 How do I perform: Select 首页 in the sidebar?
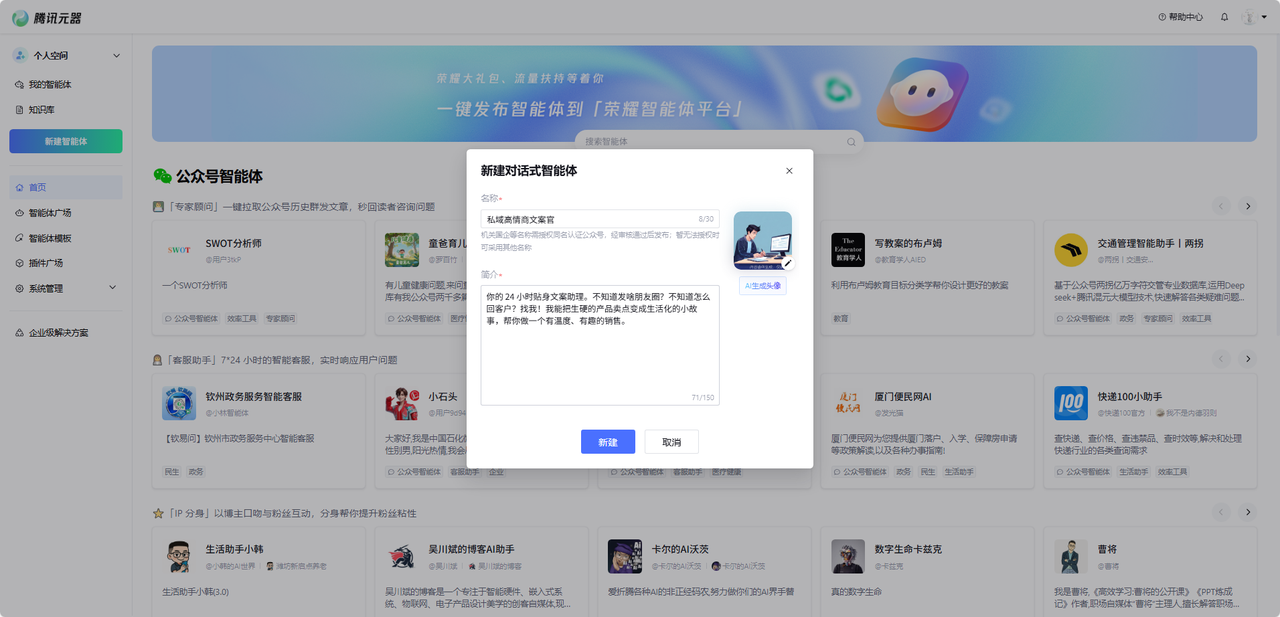coord(66,187)
